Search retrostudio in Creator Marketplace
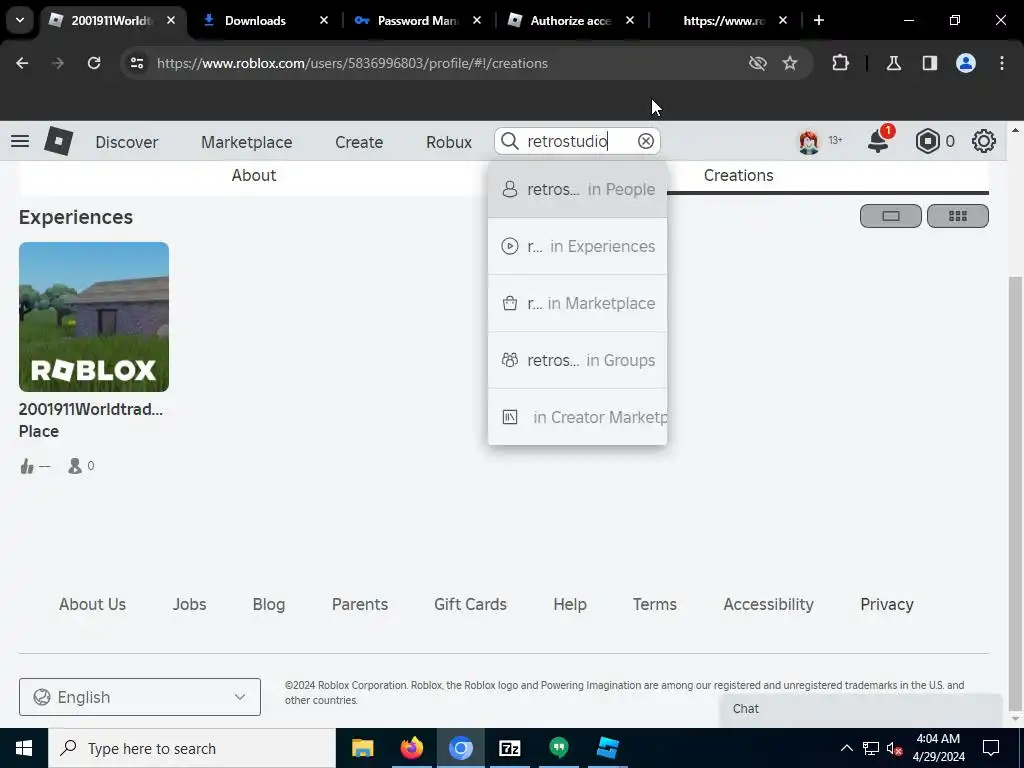The image size is (1024, 768). coord(577,417)
